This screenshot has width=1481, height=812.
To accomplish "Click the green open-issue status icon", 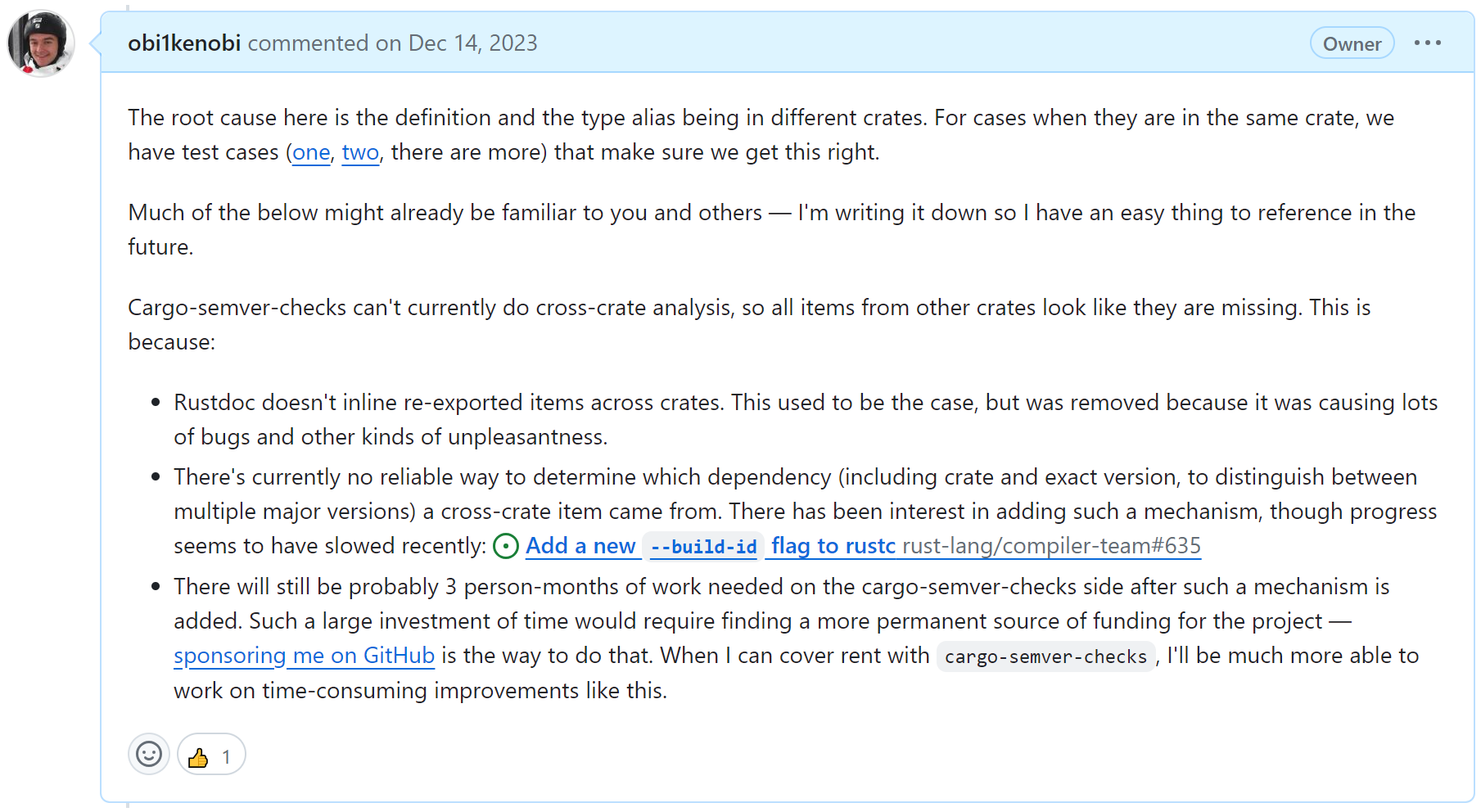I will point(506,546).
